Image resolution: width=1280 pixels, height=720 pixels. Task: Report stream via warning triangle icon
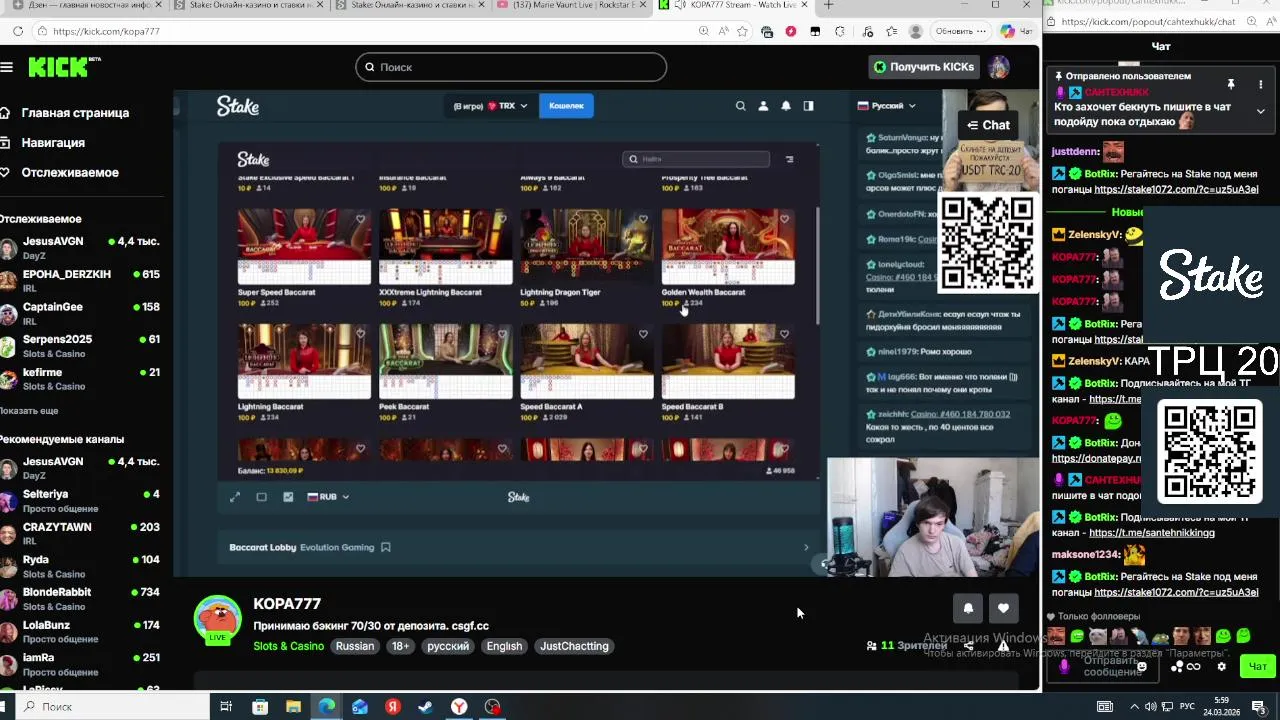1003,646
